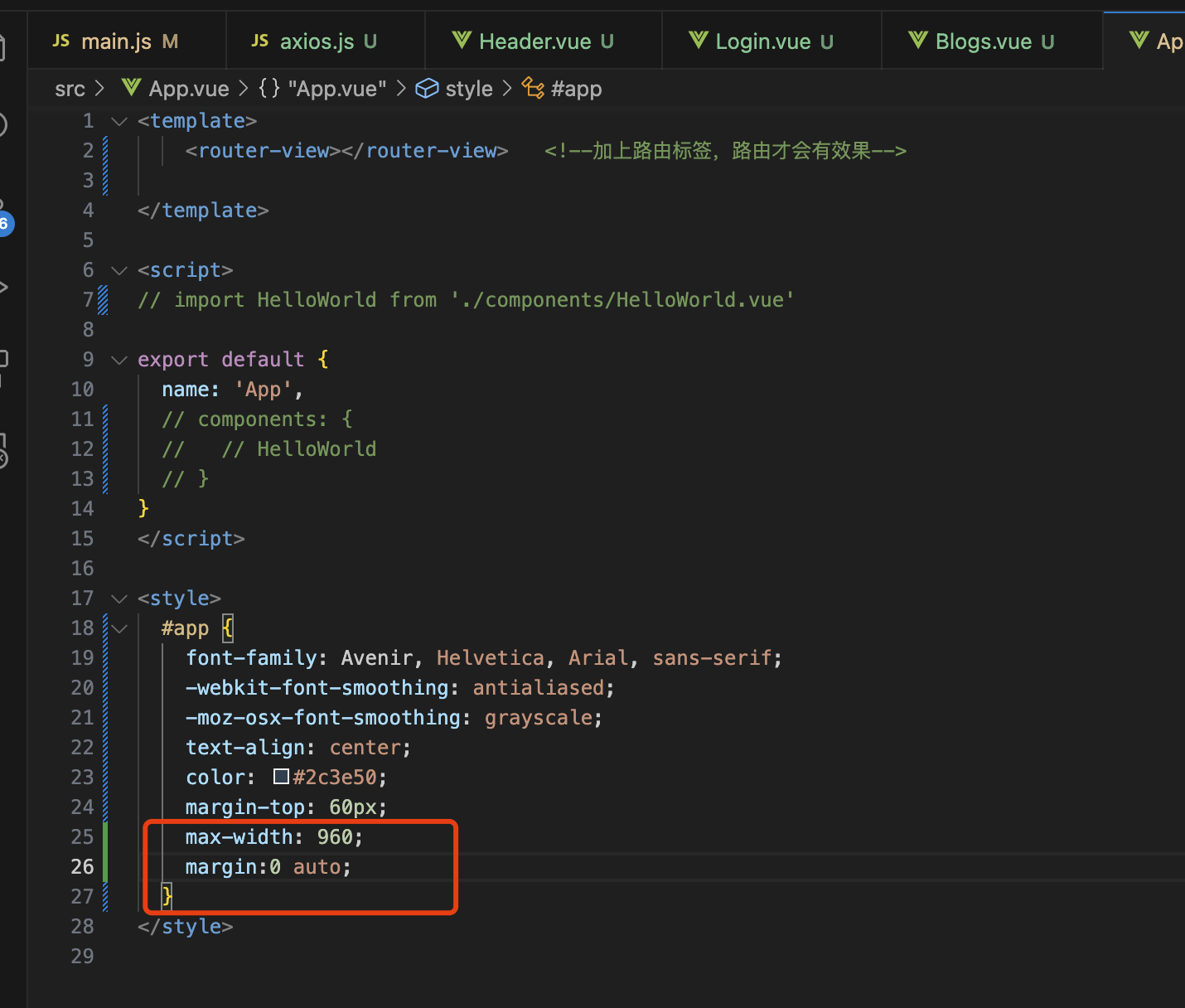Collapse the script block at line 6
Screen dimensions: 1185x1008
[119, 270]
